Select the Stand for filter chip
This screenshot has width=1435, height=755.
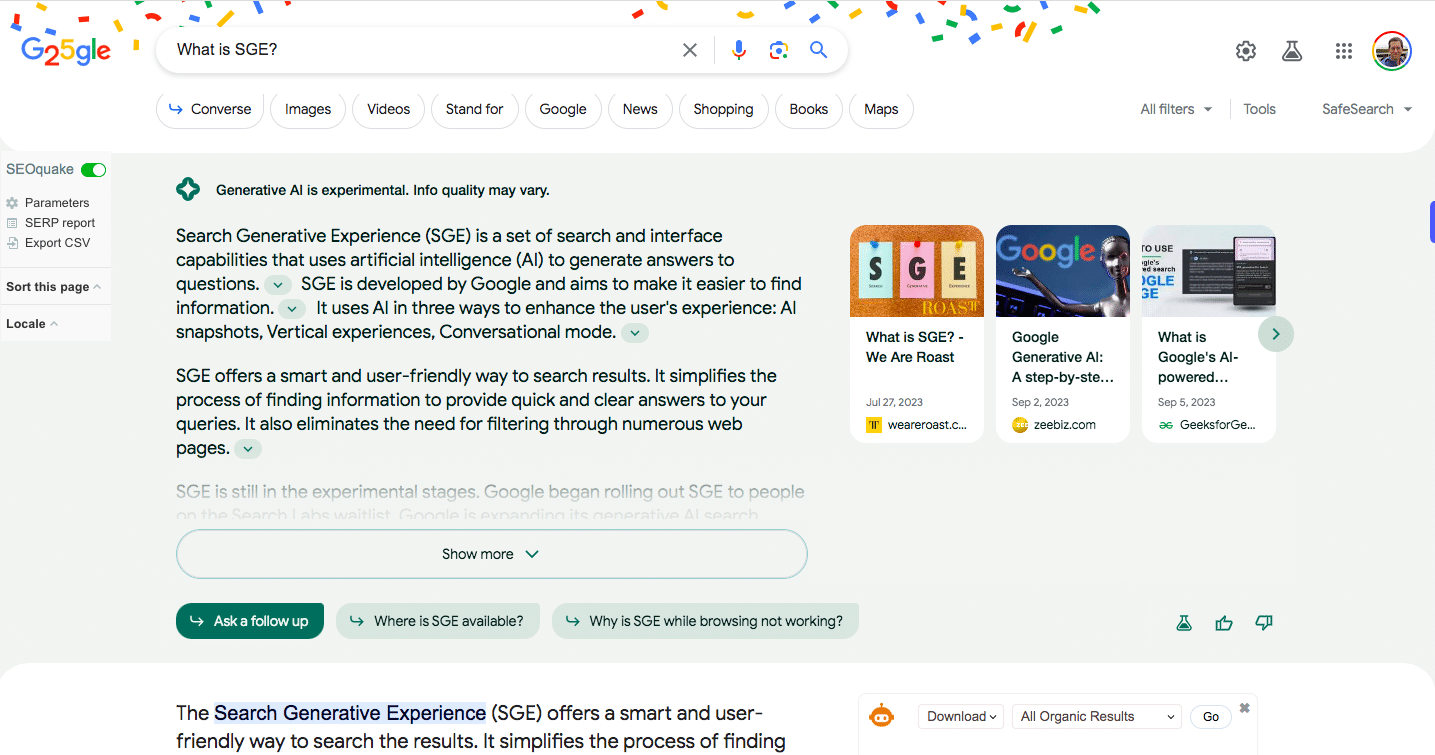point(475,109)
